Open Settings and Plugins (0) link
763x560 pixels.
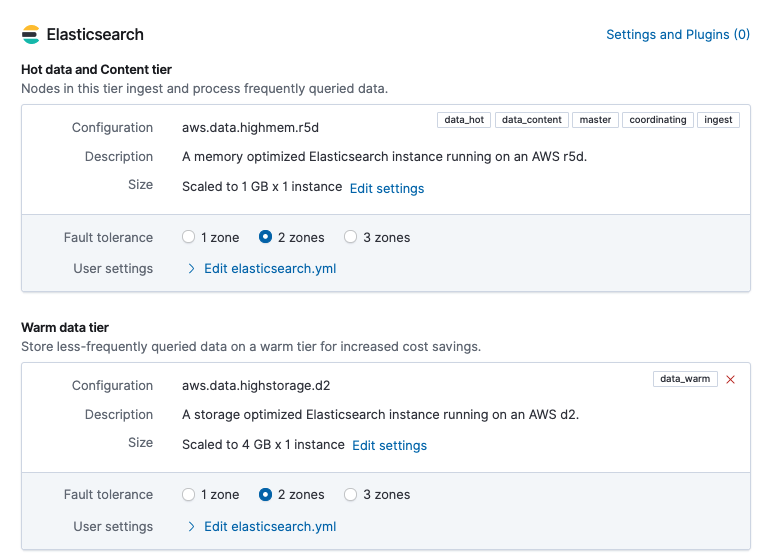pyautogui.click(x=677, y=35)
